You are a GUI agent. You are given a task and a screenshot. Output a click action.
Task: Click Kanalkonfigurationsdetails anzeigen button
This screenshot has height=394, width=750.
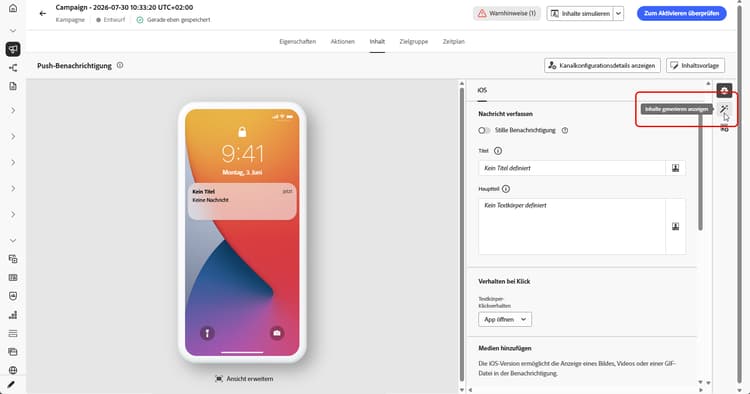602,66
